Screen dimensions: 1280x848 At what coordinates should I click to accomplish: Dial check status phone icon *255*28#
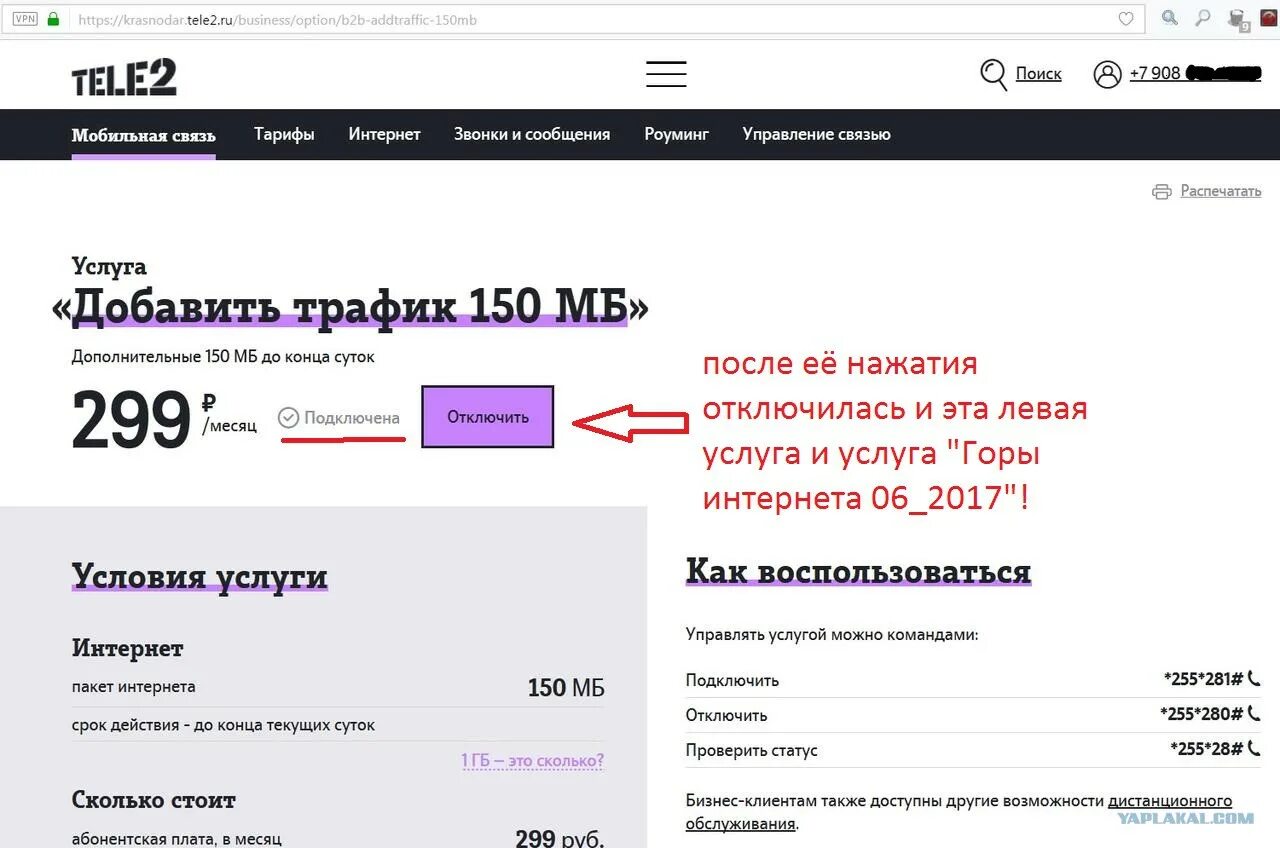click(x=1254, y=749)
